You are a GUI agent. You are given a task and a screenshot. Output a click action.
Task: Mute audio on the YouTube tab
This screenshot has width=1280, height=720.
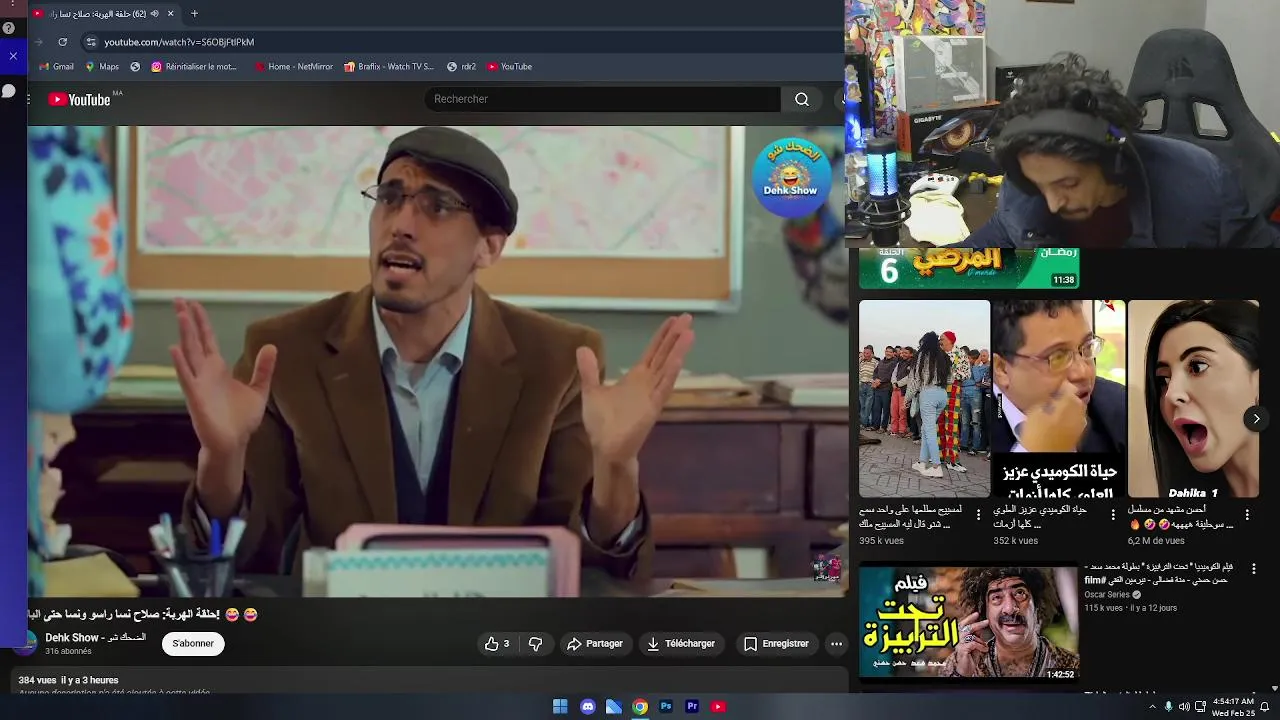click(154, 14)
